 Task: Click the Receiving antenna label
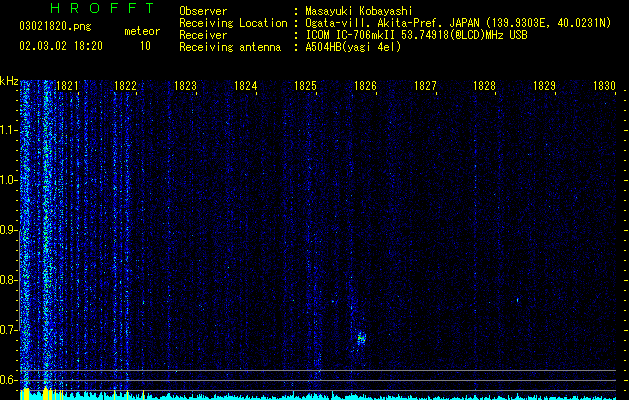click(230, 47)
